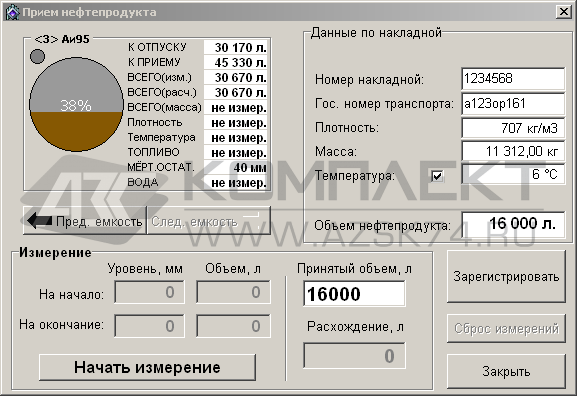
Task: Click the След. емкость button
Action: [x=209, y=221]
